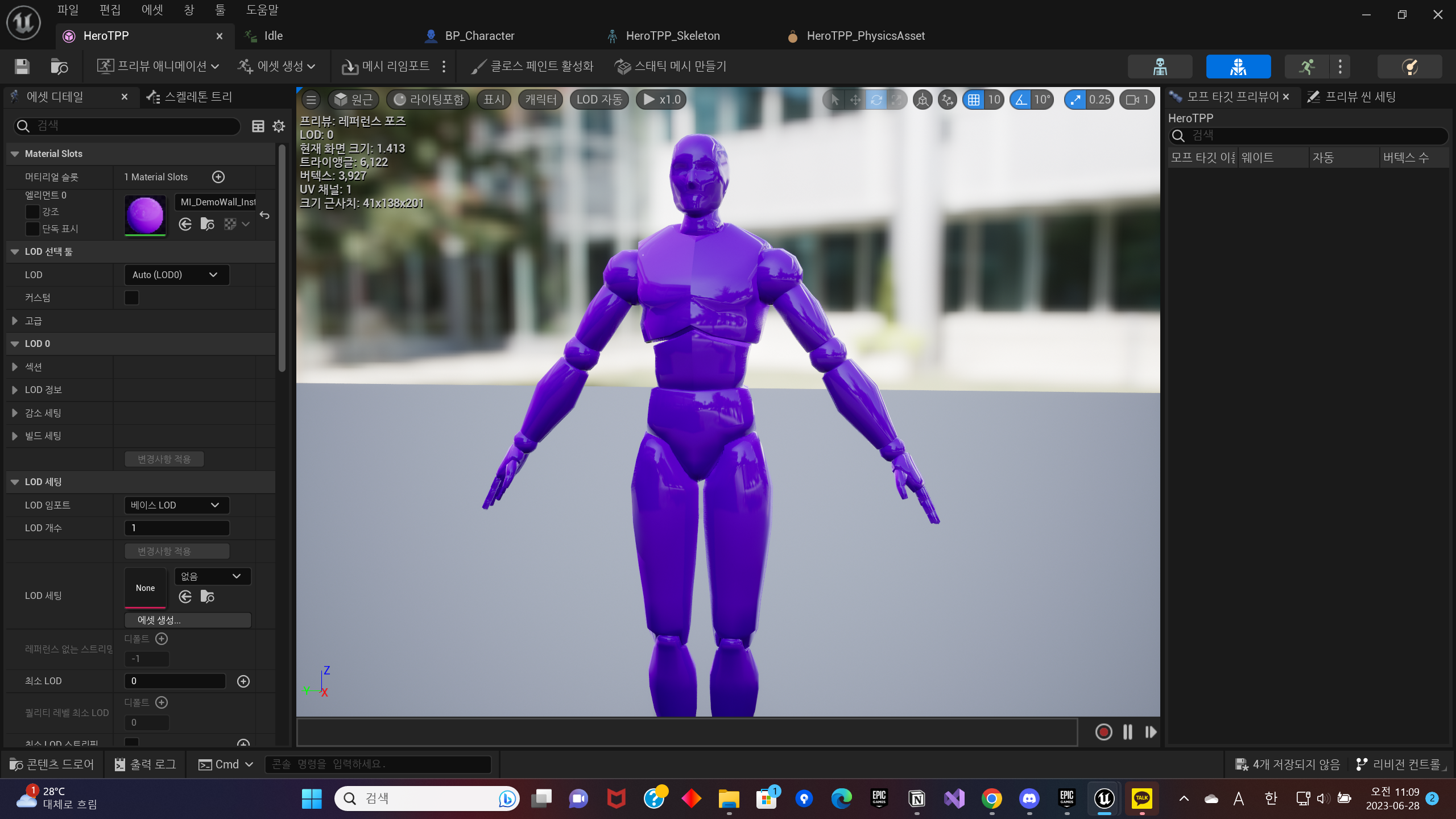Click the 콘텐츠 드로어 button
This screenshot has width=1456, height=819.
point(52,764)
